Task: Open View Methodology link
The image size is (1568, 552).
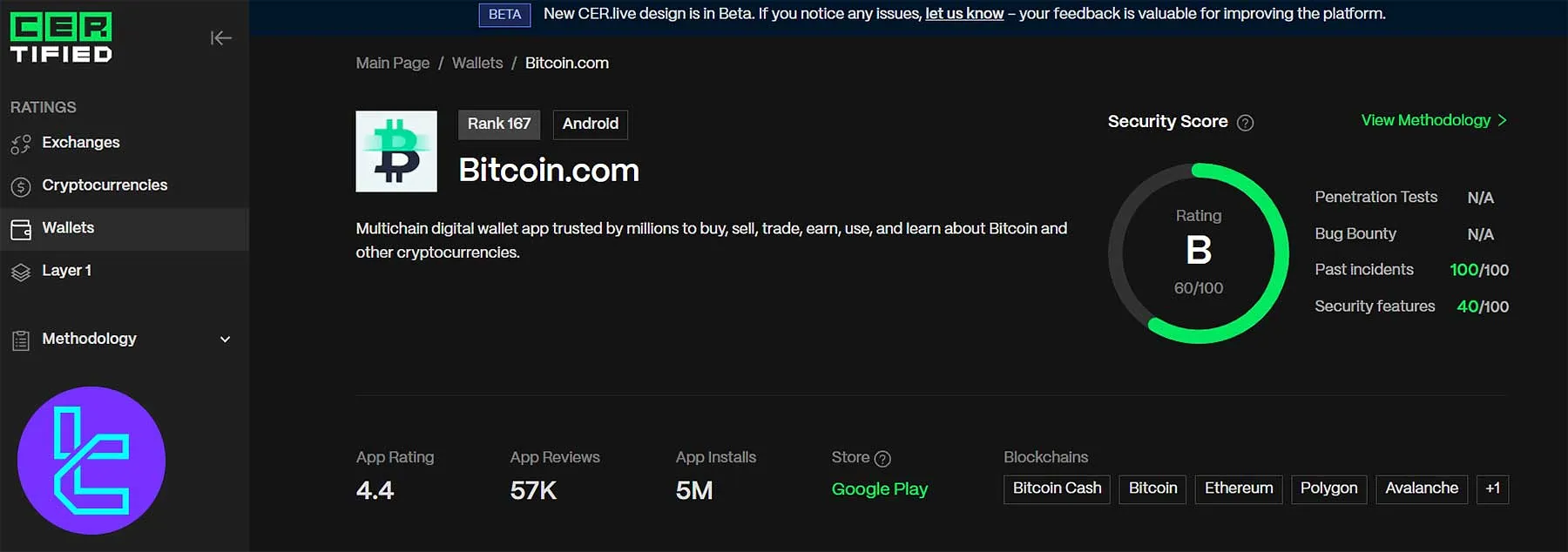Action: click(x=1433, y=120)
